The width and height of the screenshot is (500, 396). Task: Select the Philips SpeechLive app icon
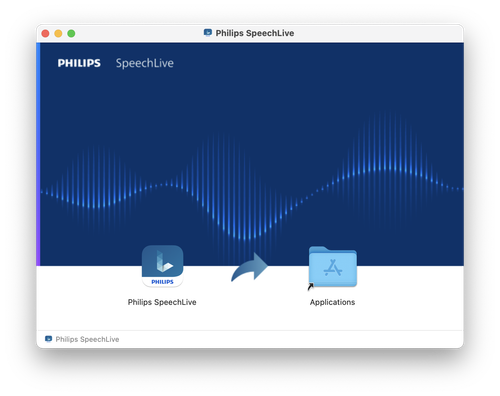click(162, 266)
